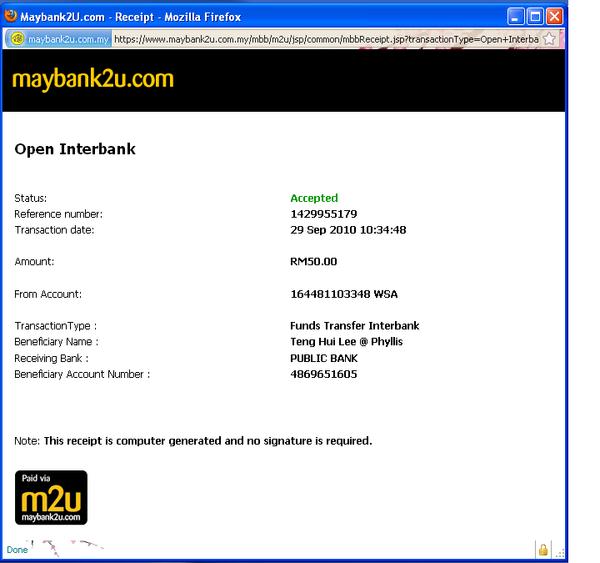Click the resize grip in the bottom-right corner
The width and height of the screenshot is (600, 563).
[x=560, y=553]
